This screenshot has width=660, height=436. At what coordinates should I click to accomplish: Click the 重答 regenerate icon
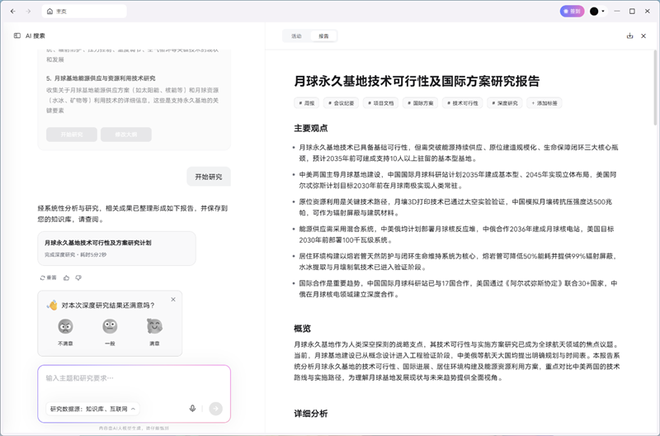point(48,277)
